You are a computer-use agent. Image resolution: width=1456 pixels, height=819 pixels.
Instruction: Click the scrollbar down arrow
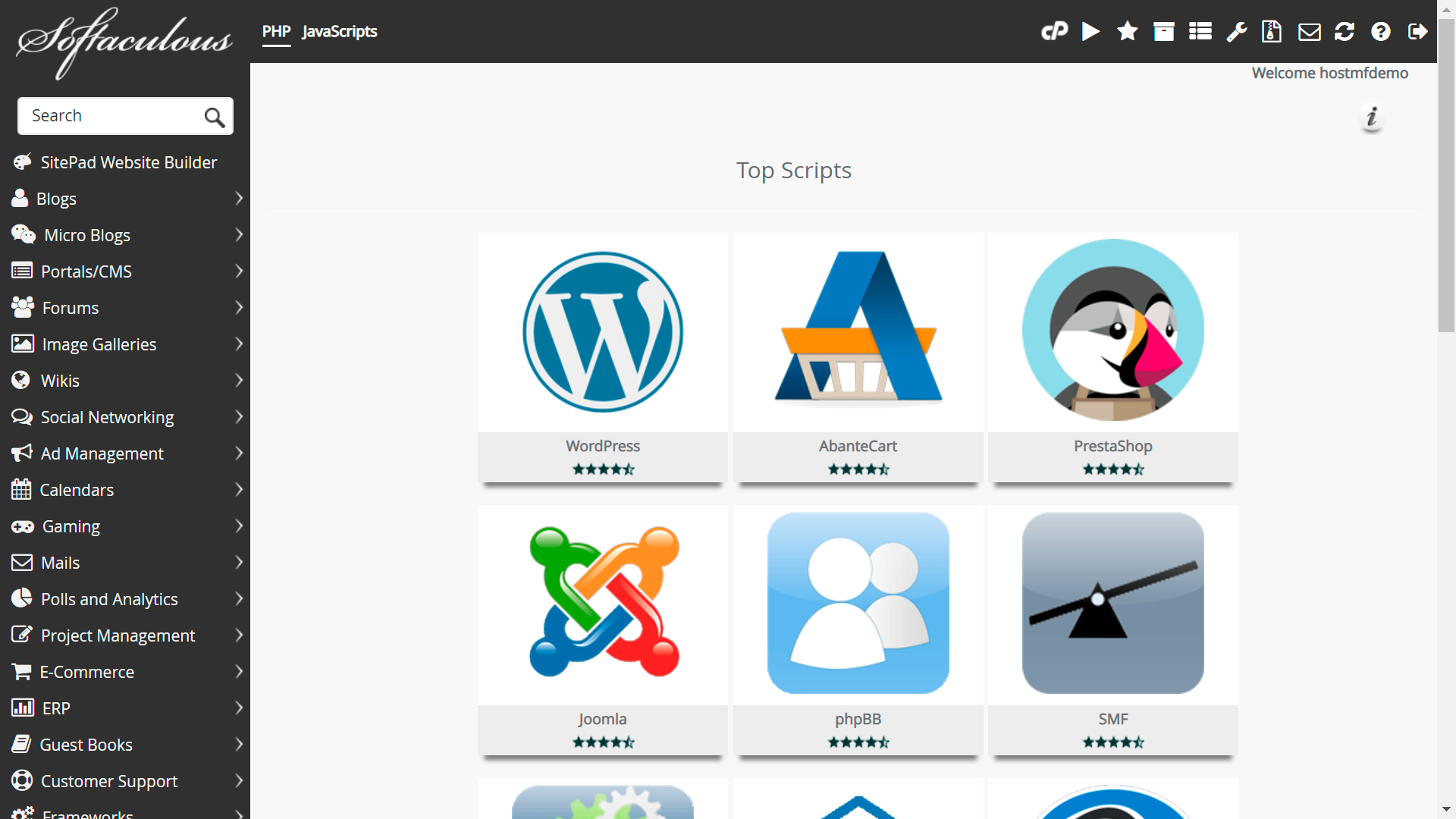tap(1446, 809)
